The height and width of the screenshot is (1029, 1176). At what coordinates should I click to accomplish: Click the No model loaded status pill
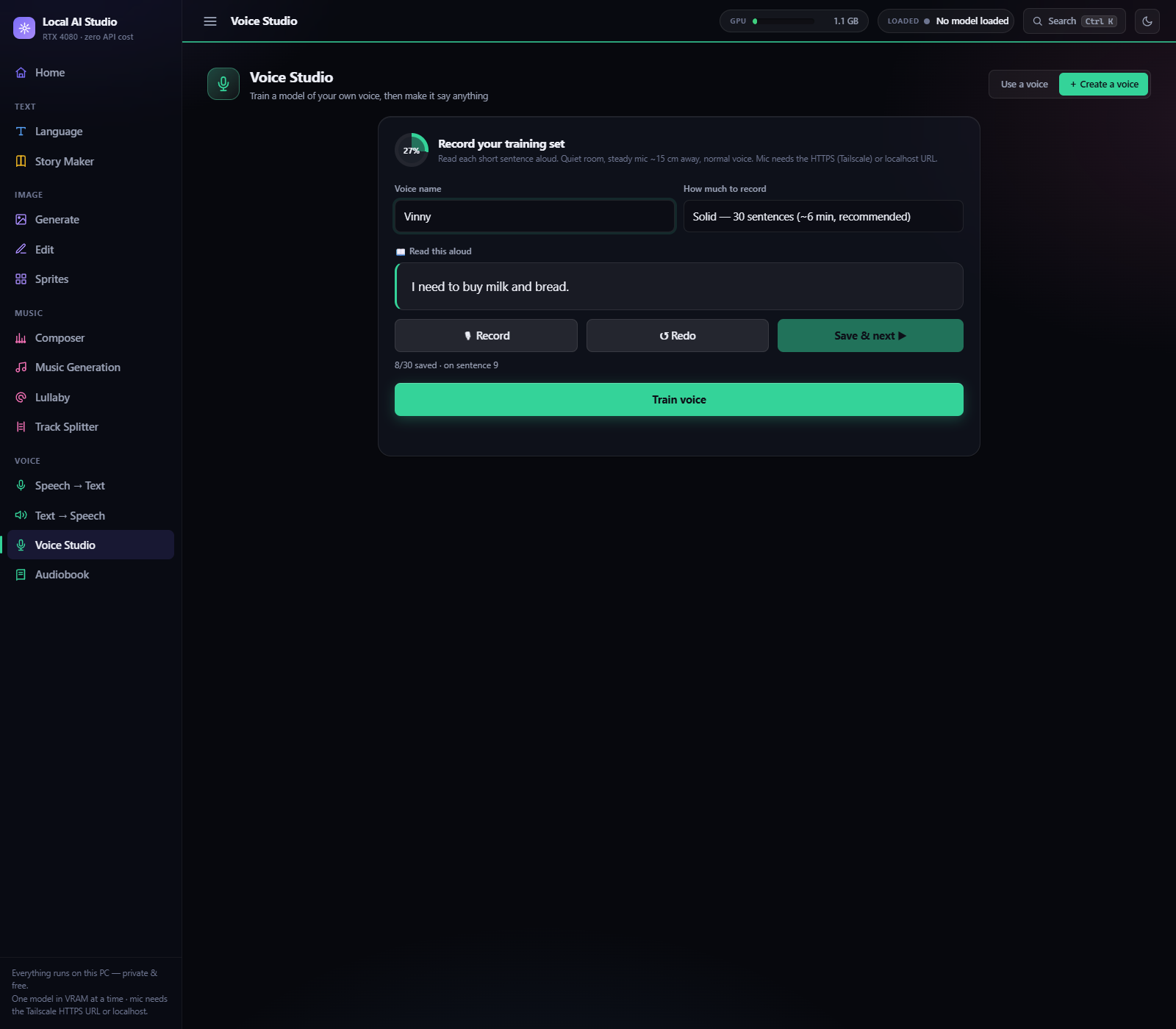(946, 21)
